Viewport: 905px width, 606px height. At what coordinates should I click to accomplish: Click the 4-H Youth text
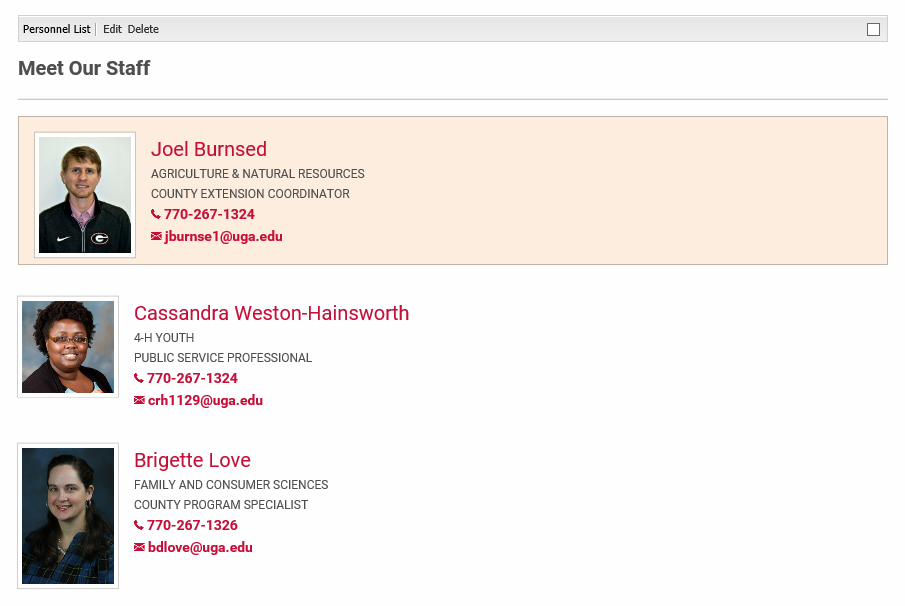164,338
